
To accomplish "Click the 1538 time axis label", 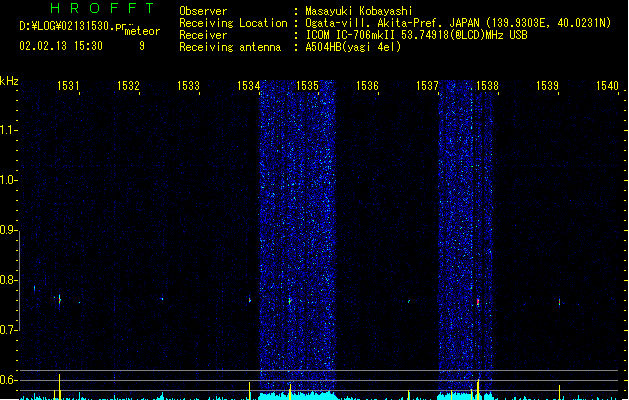I will pos(487,86).
